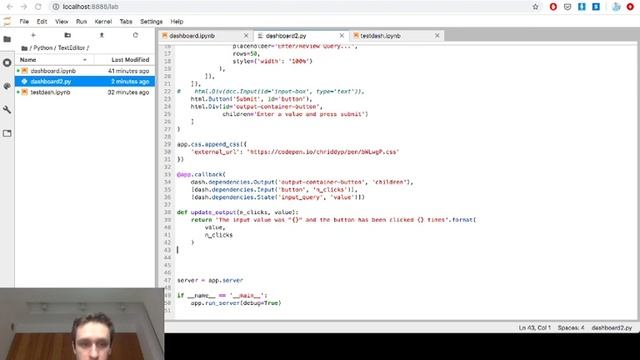The image size is (640, 360).
Task: Click the JupyterLab logo icon
Action: click(7, 21)
